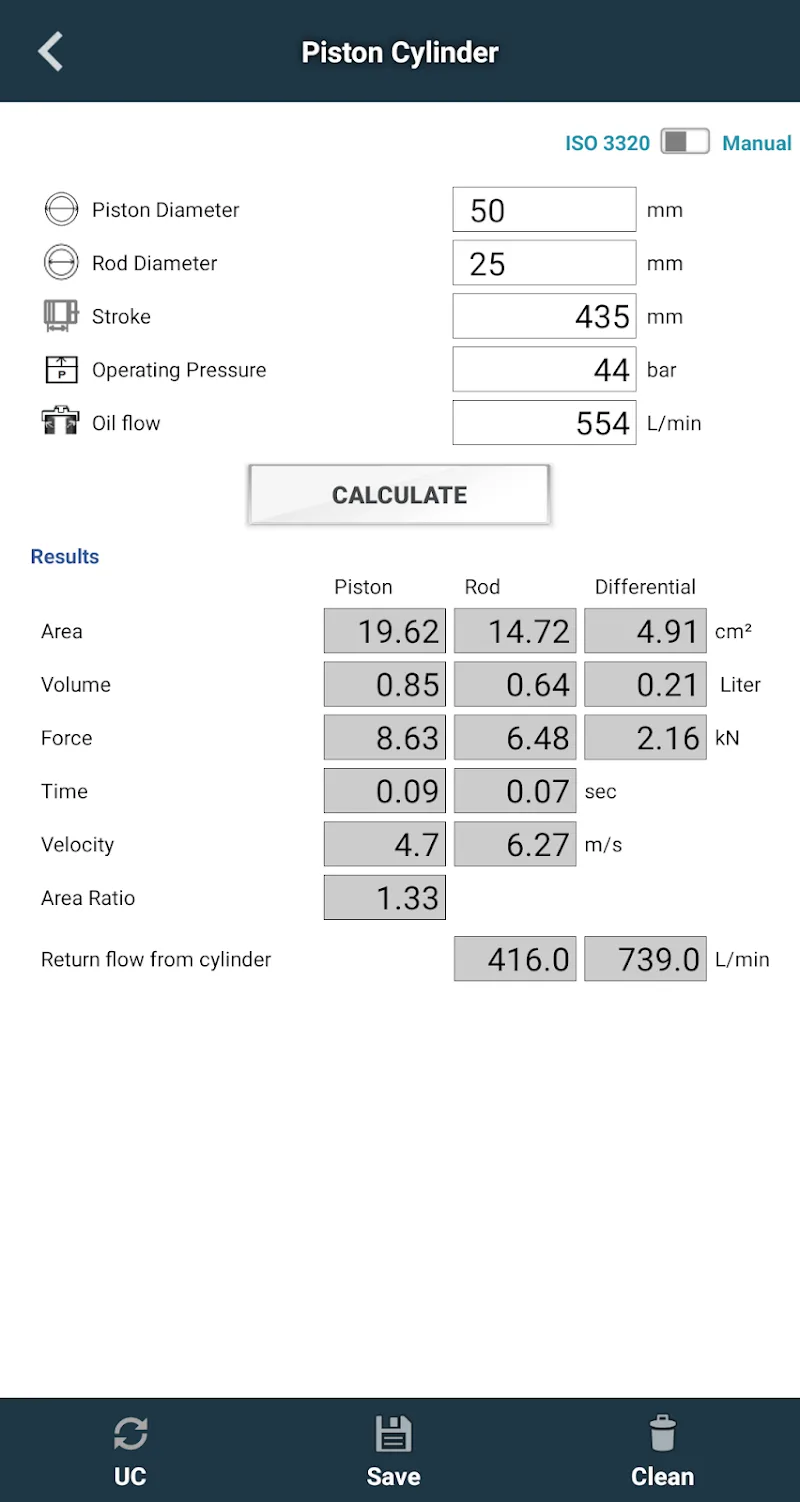Toggle the ISO 3320 / Manual switch
The height and width of the screenshot is (1502, 800).
(x=685, y=143)
